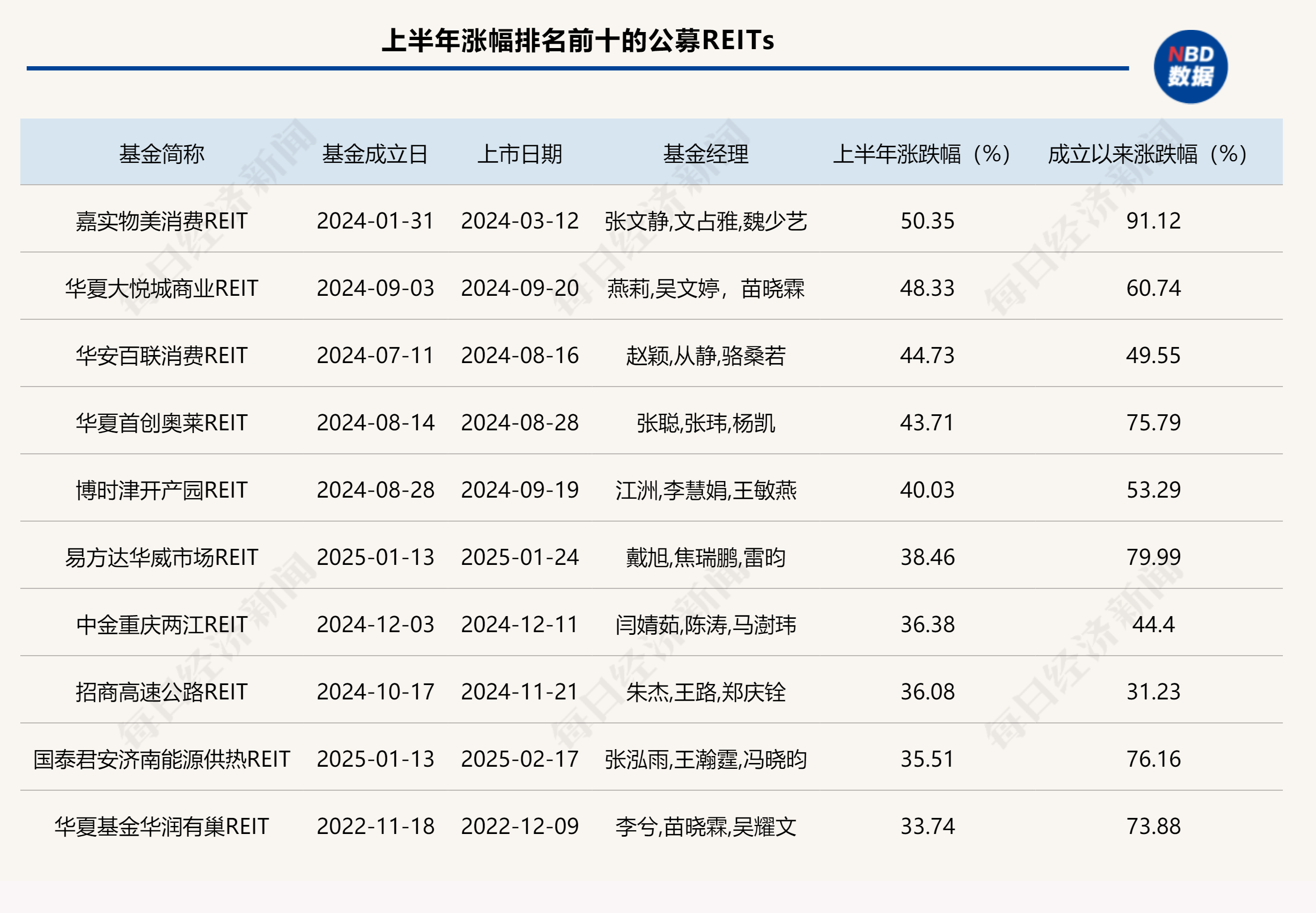Click the 中金重庆两江REIT fund name
Screen dimensions: 1316x913
pyautogui.click(x=162, y=624)
